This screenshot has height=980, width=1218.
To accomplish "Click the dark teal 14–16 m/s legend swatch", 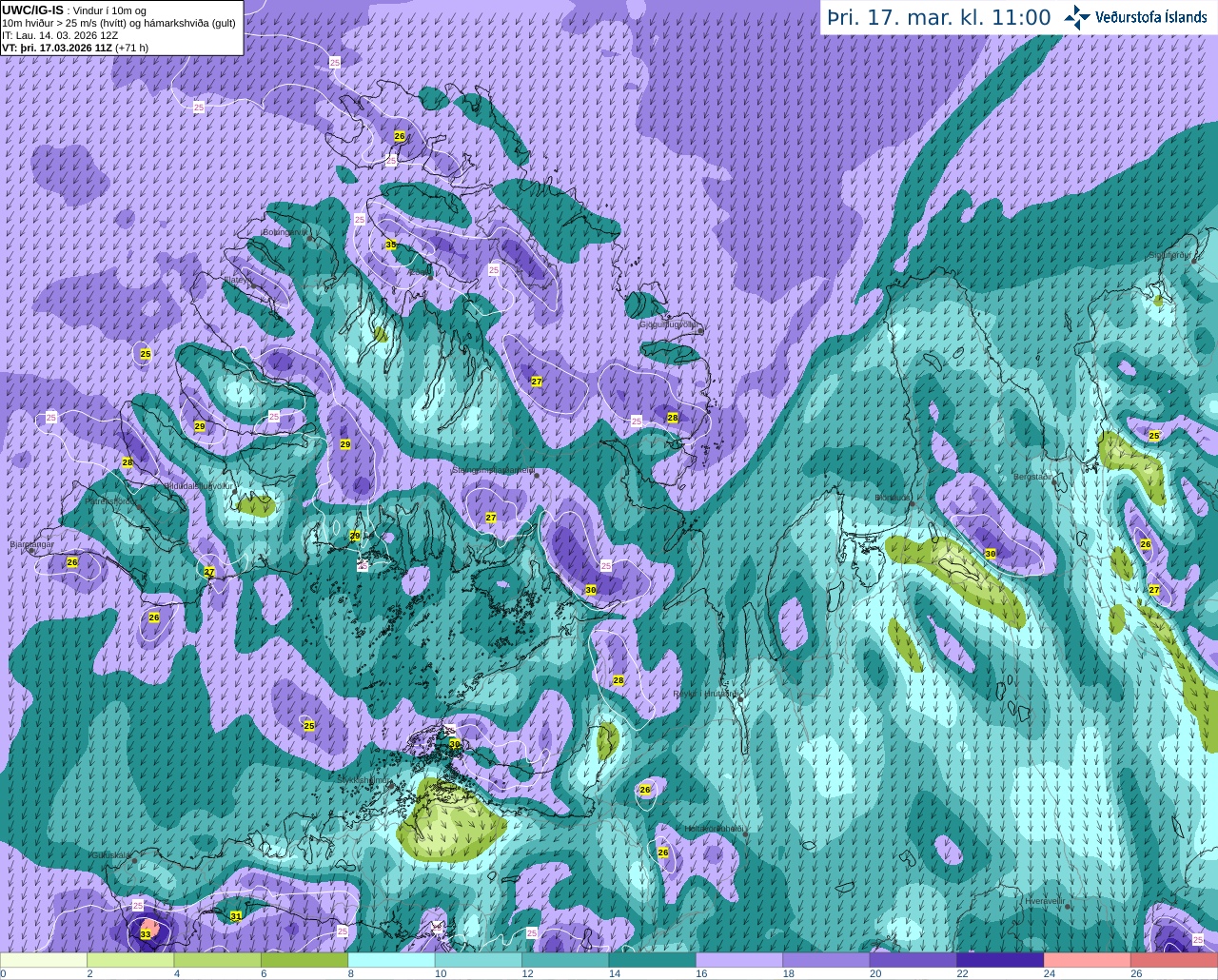I will pos(653,960).
